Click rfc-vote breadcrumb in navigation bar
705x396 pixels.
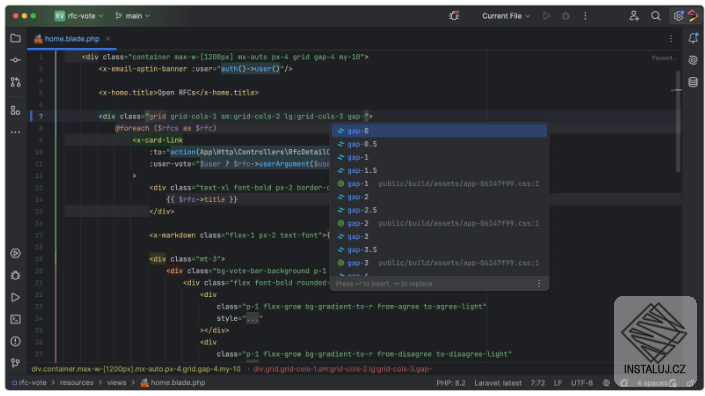click(x=29, y=383)
